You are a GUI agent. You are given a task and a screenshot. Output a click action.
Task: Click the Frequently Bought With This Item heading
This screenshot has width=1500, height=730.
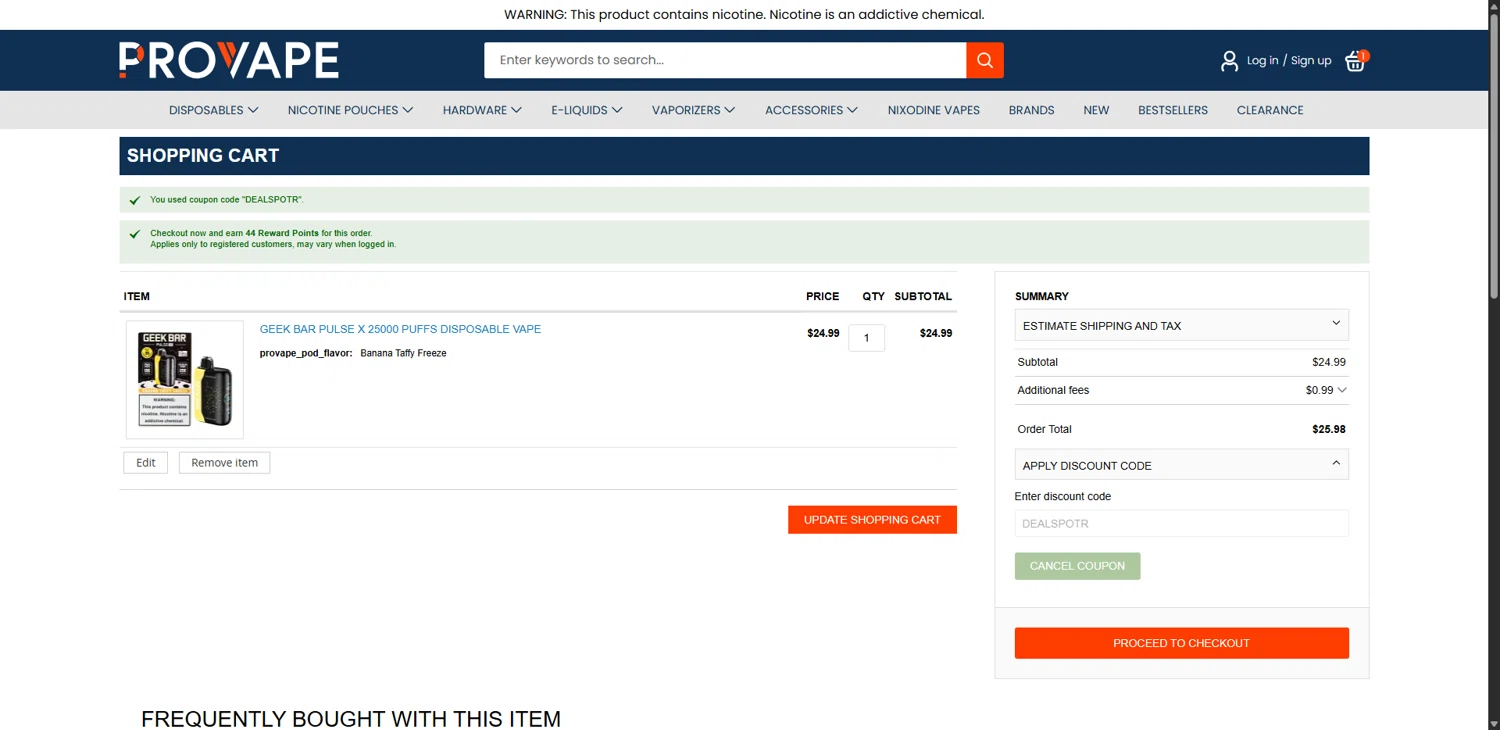coord(351,719)
